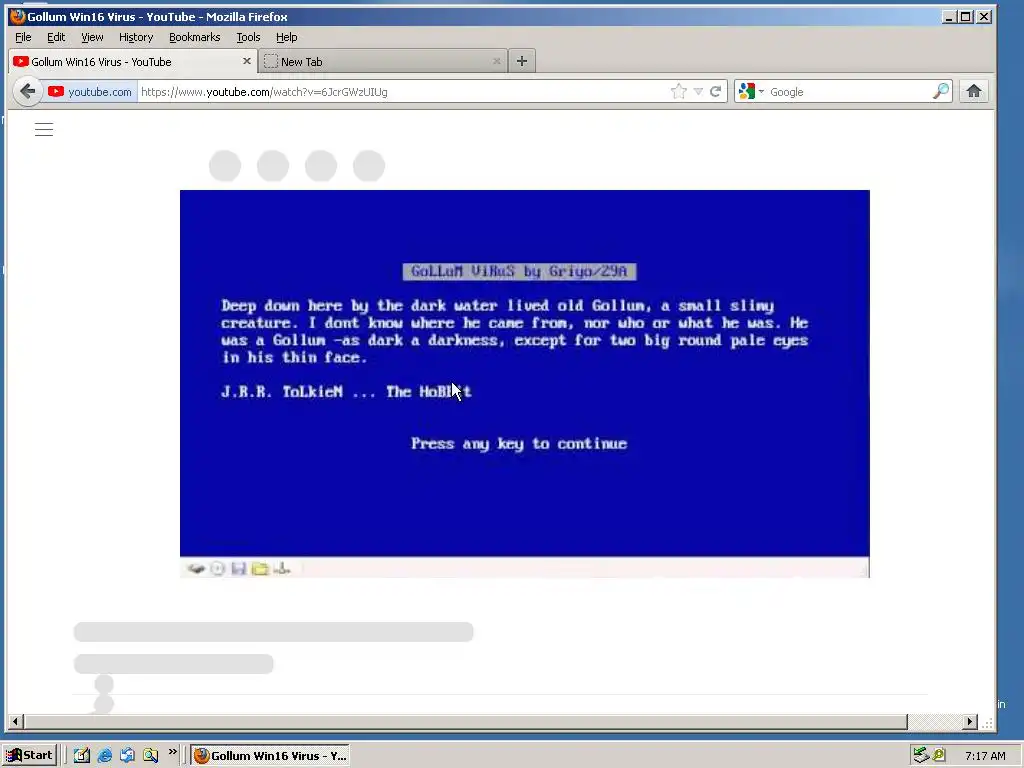Close the New Tab tab
This screenshot has width=1024, height=768.
(x=496, y=61)
